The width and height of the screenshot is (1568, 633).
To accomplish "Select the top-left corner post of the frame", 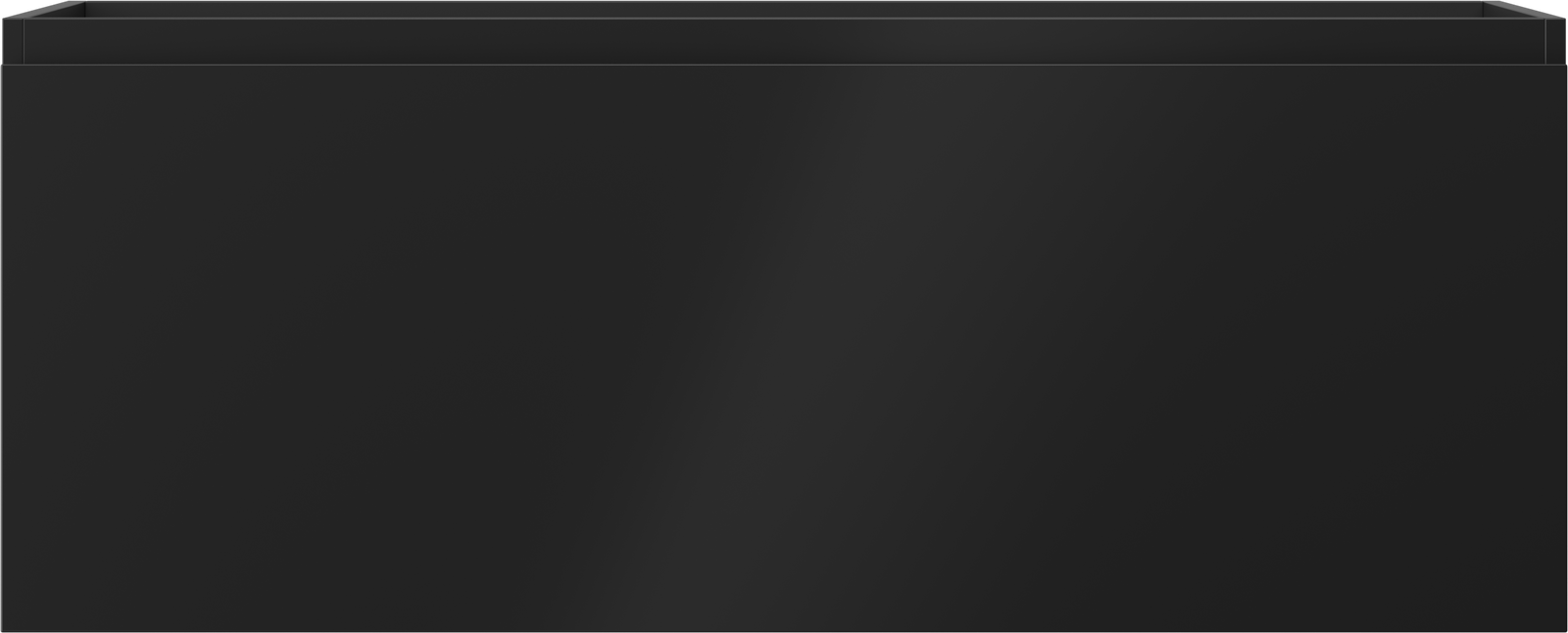I will [x=14, y=39].
